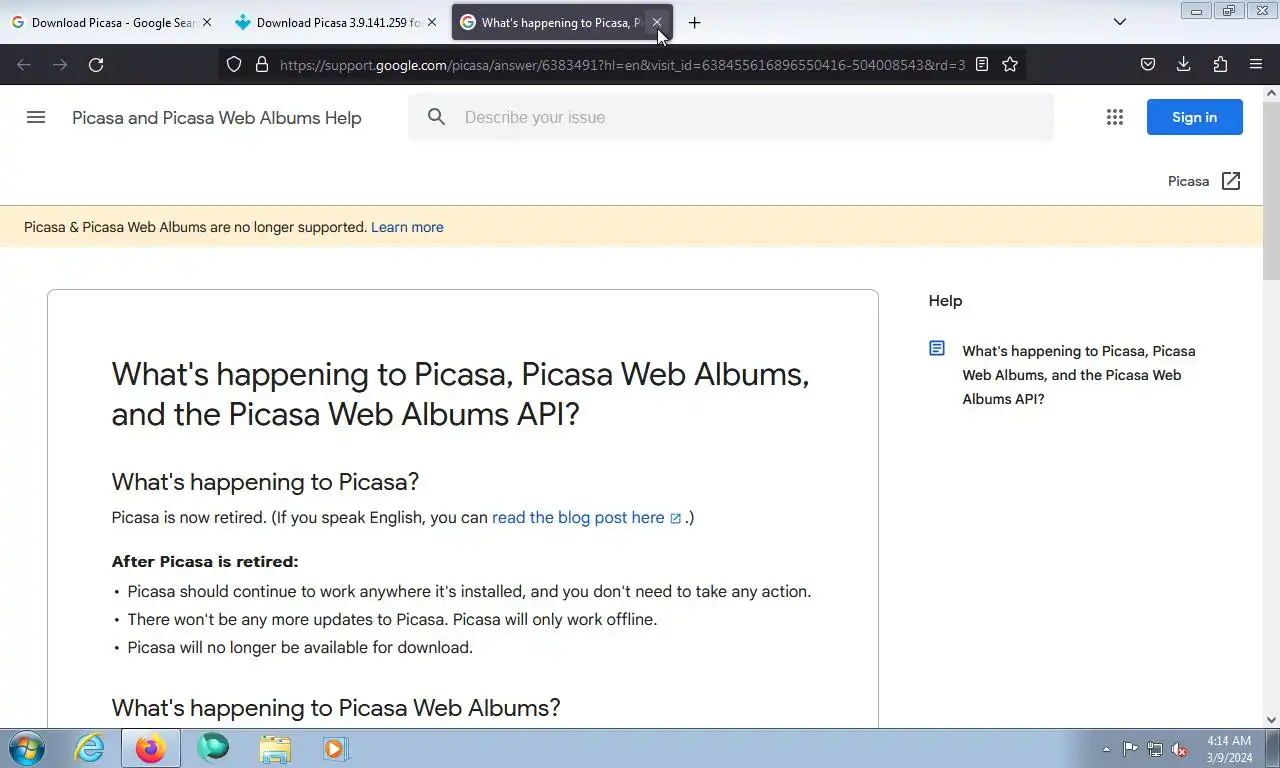This screenshot has height=768, width=1280.
Task: Close the What's happening to Picasa tab
Action: [657, 22]
